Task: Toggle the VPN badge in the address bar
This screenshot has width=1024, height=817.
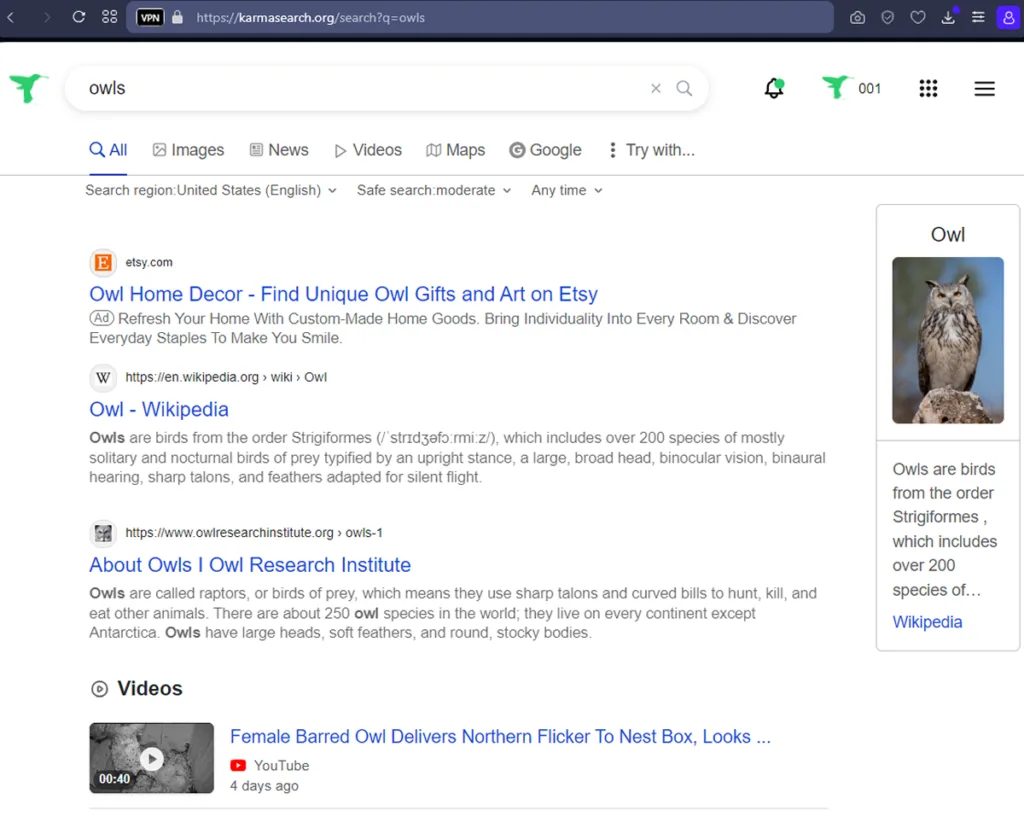Action: 150,18
